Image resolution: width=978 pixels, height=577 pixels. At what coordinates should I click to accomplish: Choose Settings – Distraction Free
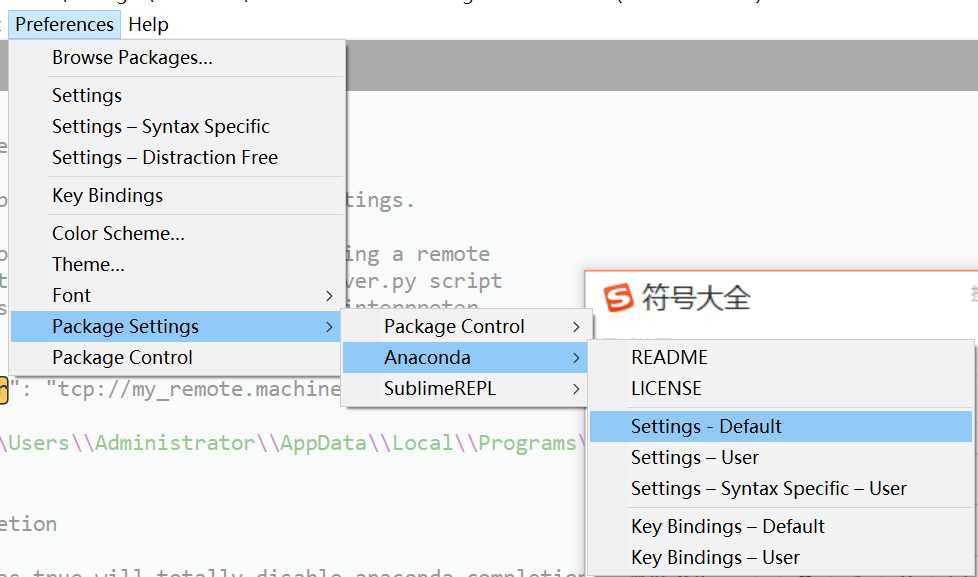point(177,158)
